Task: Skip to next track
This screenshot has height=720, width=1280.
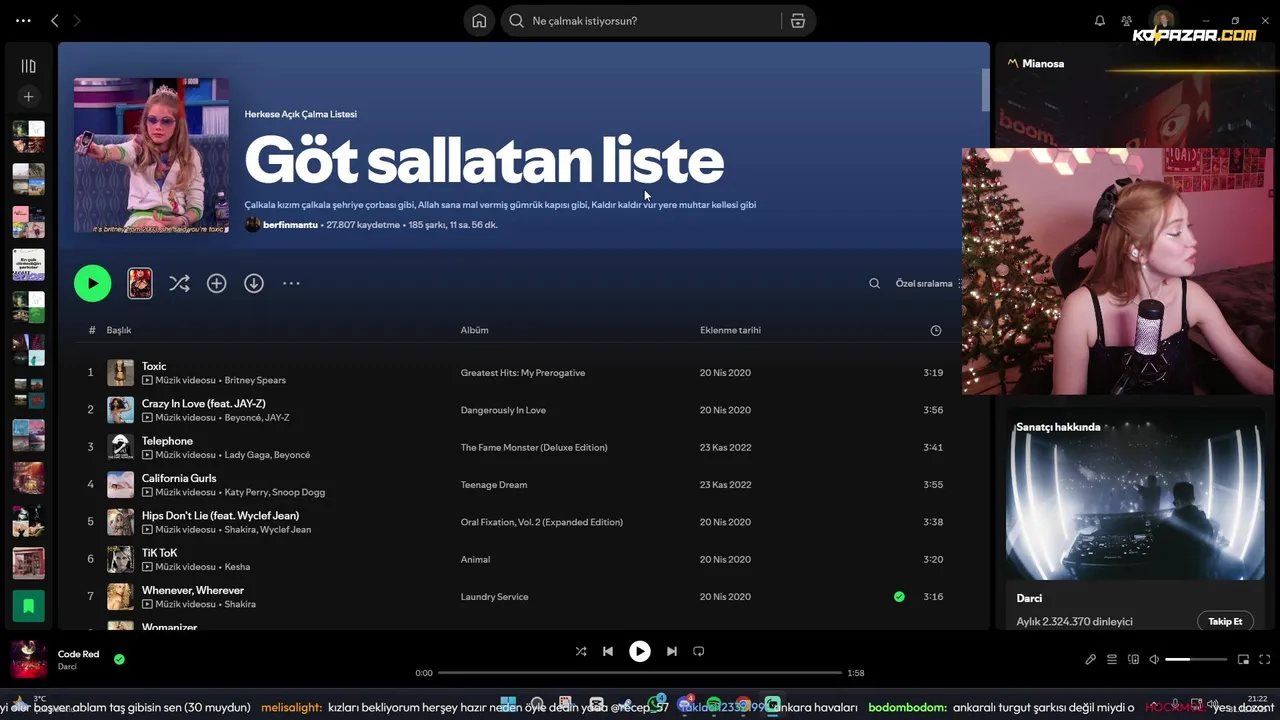Action: click(672, 651)
